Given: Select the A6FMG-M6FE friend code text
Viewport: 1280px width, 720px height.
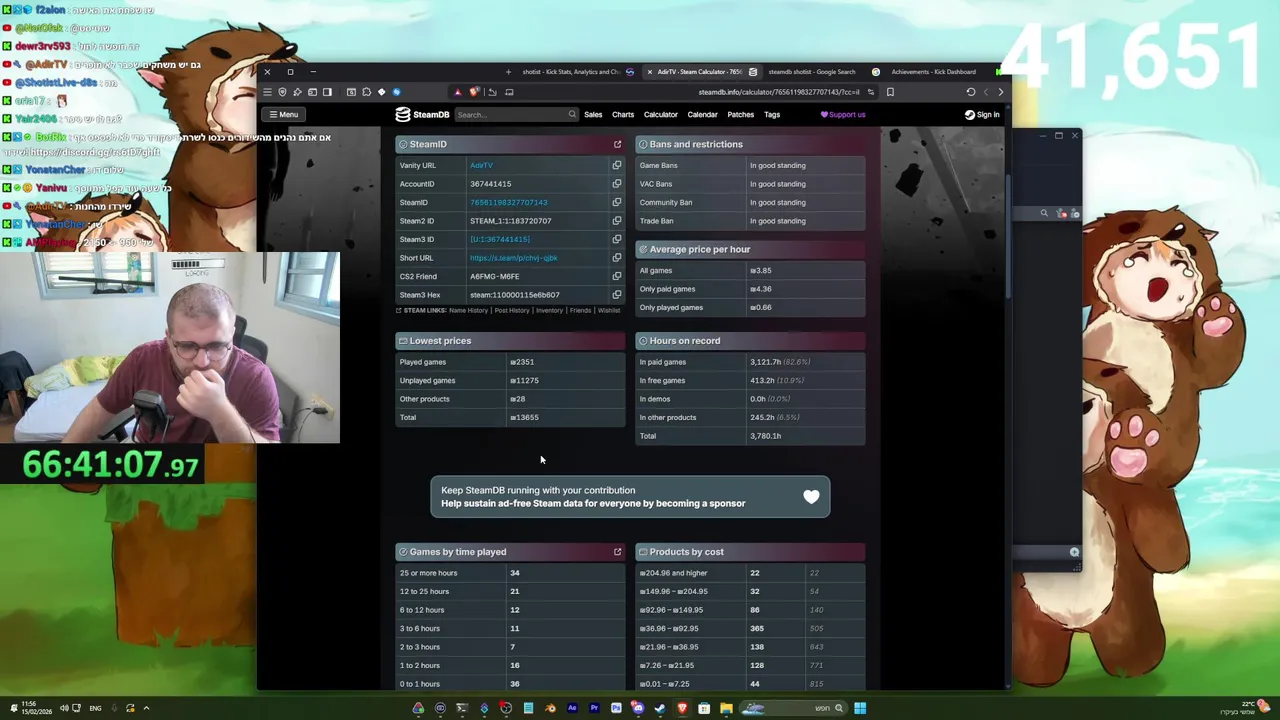Looking at the screenshot, I should pos(495,276).
